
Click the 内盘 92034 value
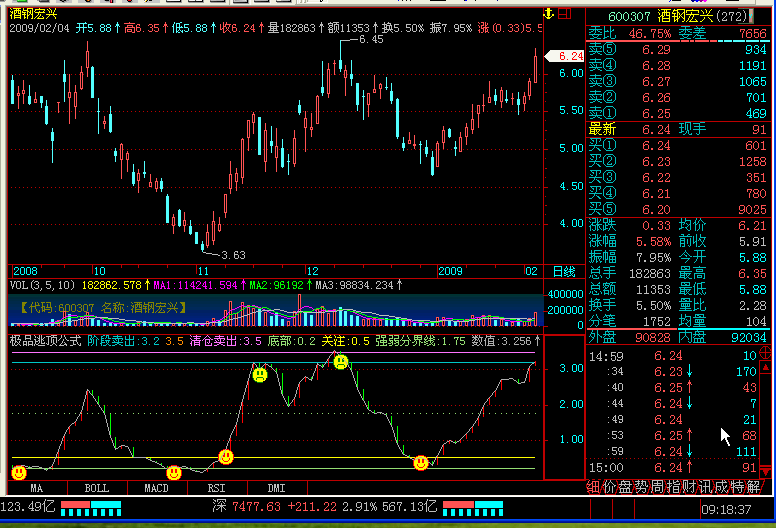(x=749, y=337)
